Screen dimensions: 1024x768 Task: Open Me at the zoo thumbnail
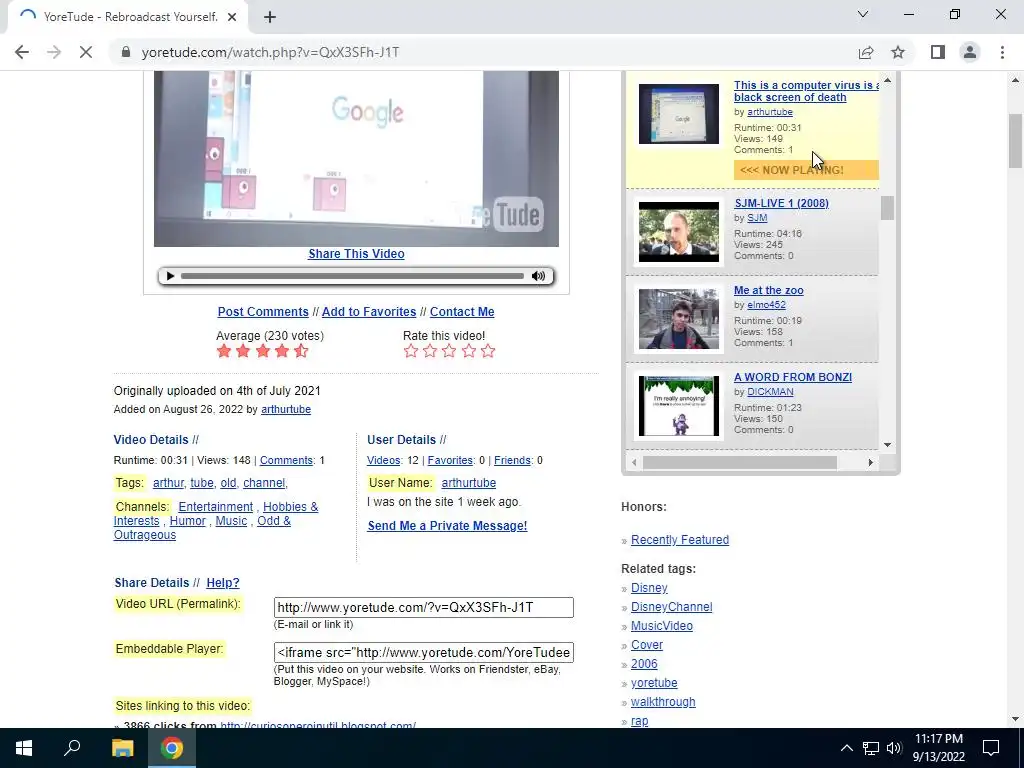(679, 319)
